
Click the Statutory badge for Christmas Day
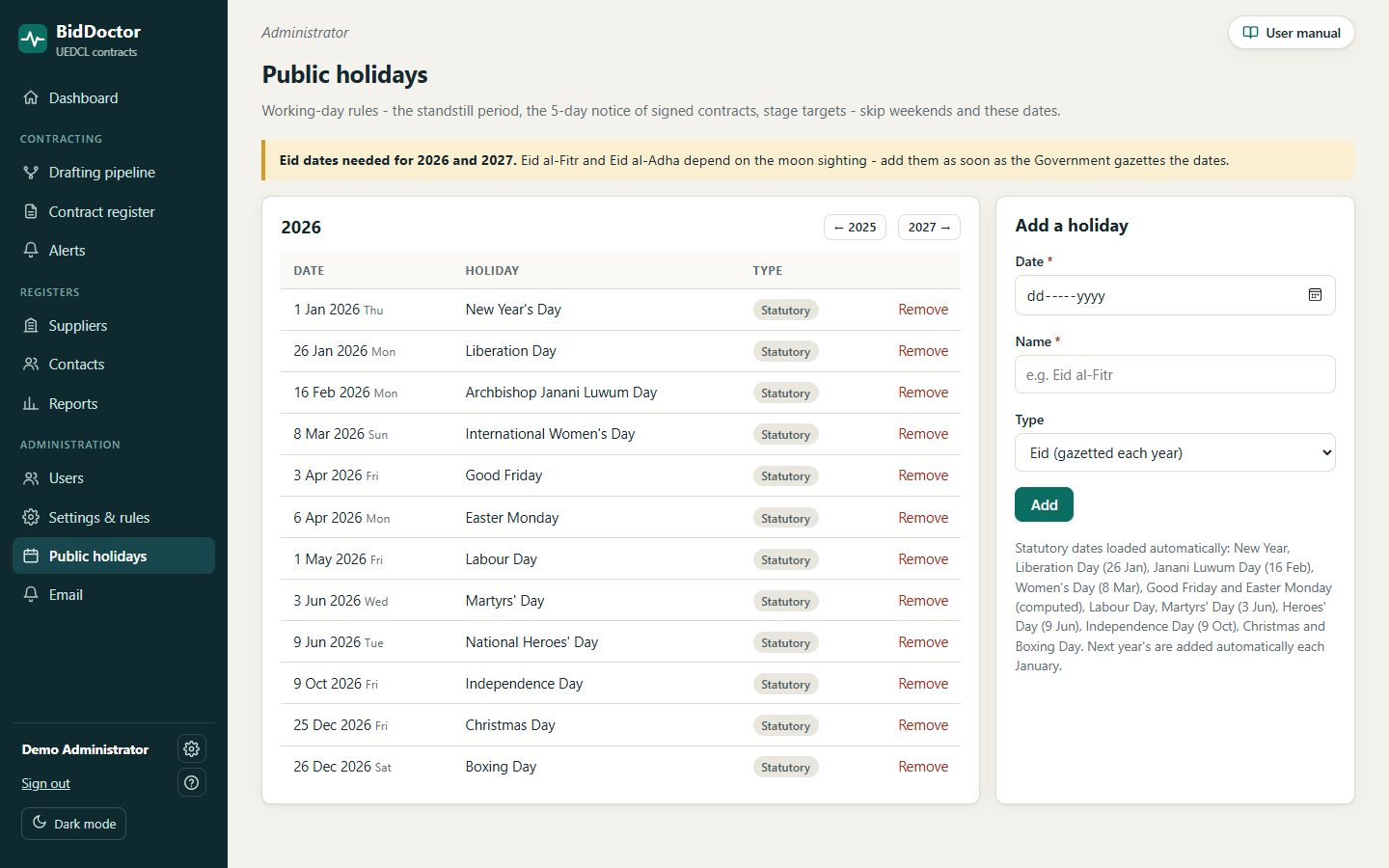[x=785, y=725]
